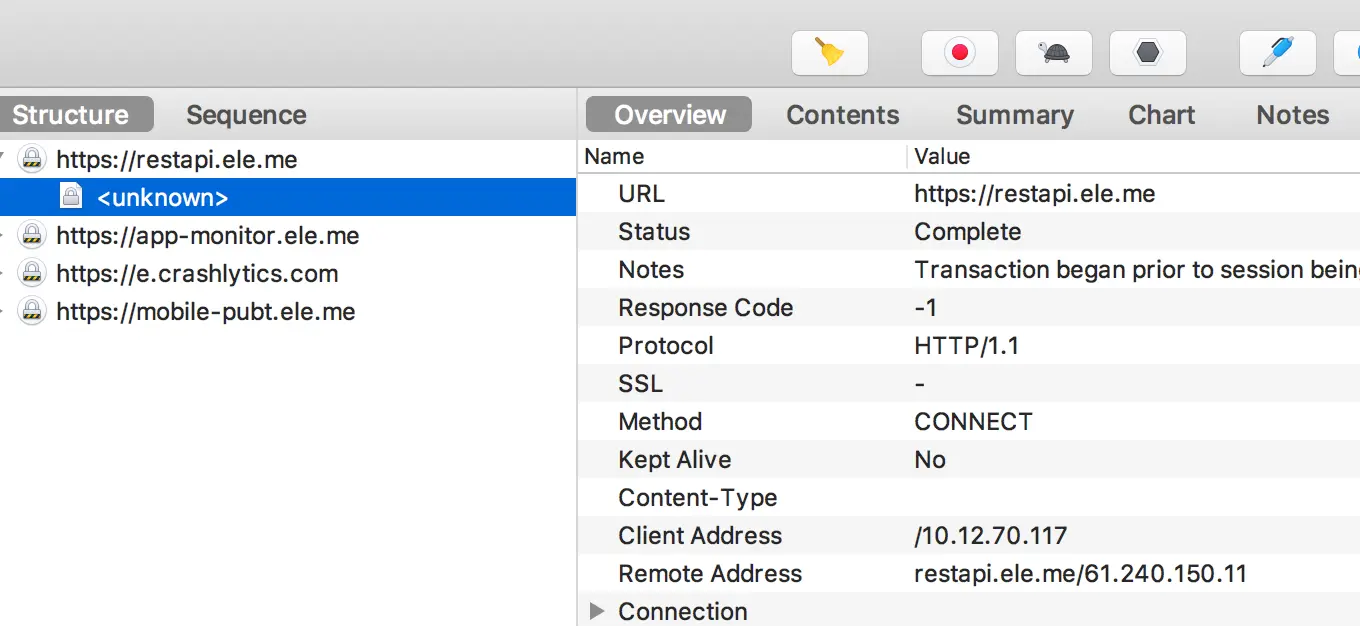This screenshot has height=626, width=1360.
Task: Open the Summary tab
Action: [x=1014, y=115]
